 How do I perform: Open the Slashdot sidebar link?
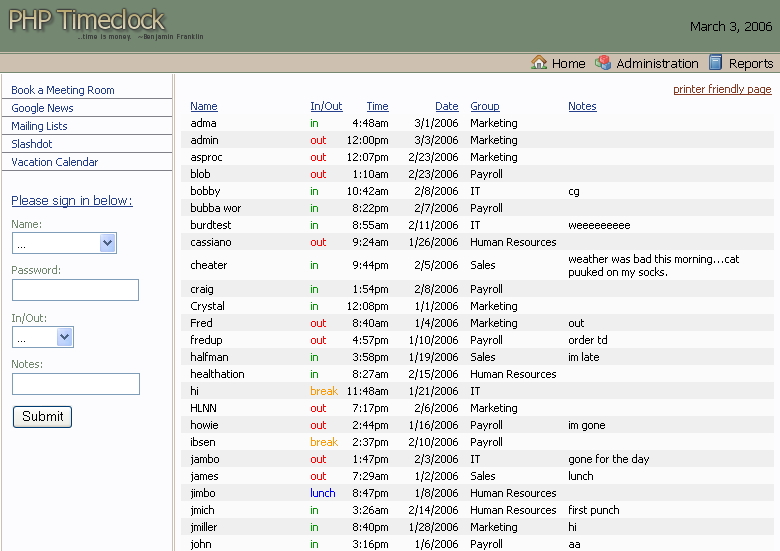(31, 144)
